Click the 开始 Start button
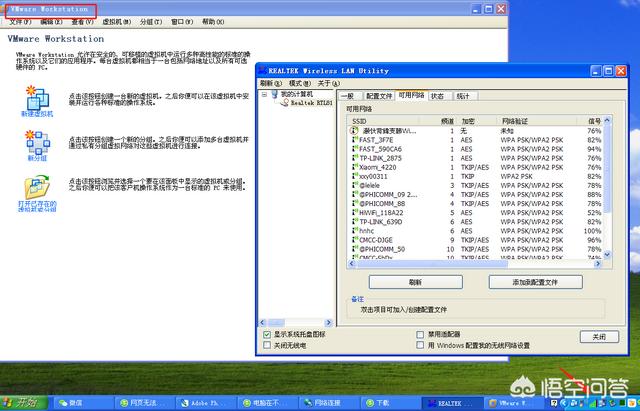640x411 pixels. pos(24,403)
